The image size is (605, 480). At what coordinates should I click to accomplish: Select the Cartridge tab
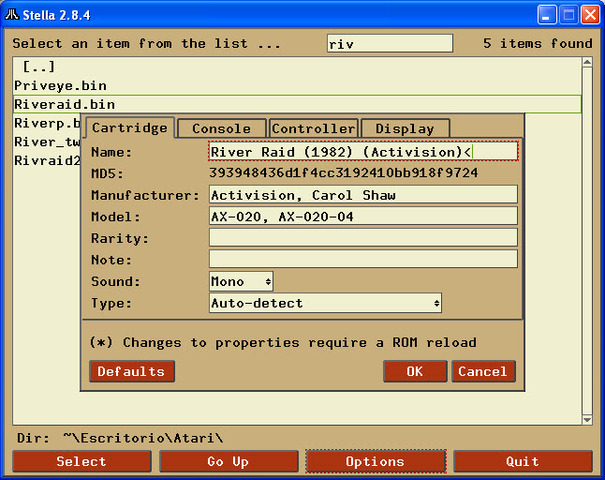129,128
